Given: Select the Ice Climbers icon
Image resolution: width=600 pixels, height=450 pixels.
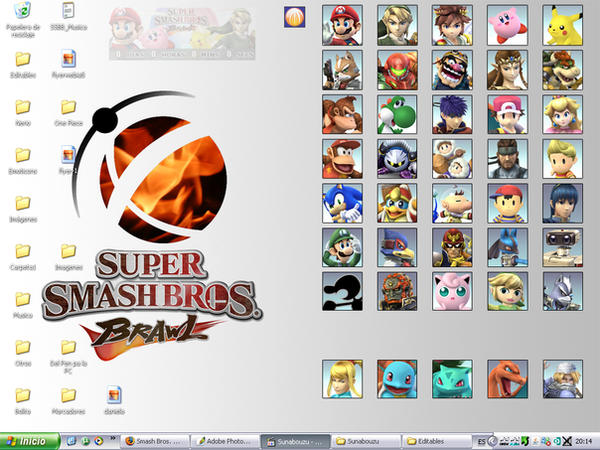Looking at the screenshot, I should (452, 159).
